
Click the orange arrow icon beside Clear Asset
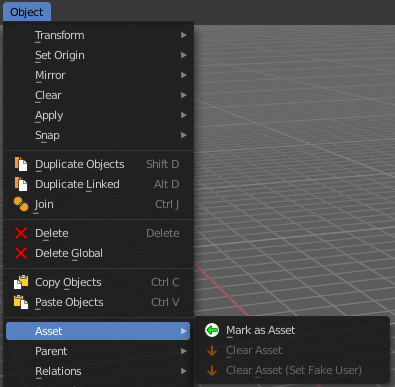tap(212, 350)
